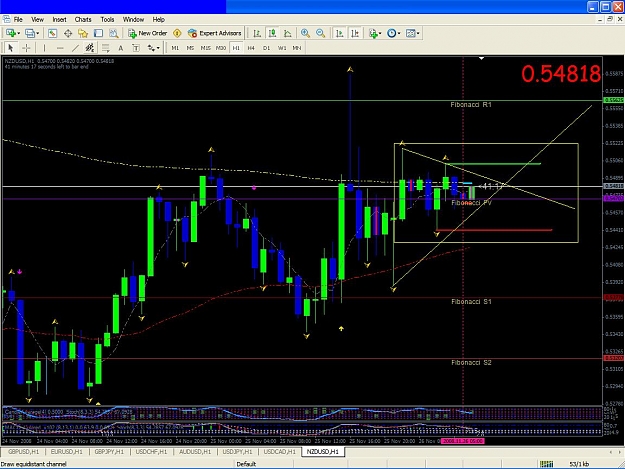
Task: Select the Vertical Line tool
Action: click(44, 48)
